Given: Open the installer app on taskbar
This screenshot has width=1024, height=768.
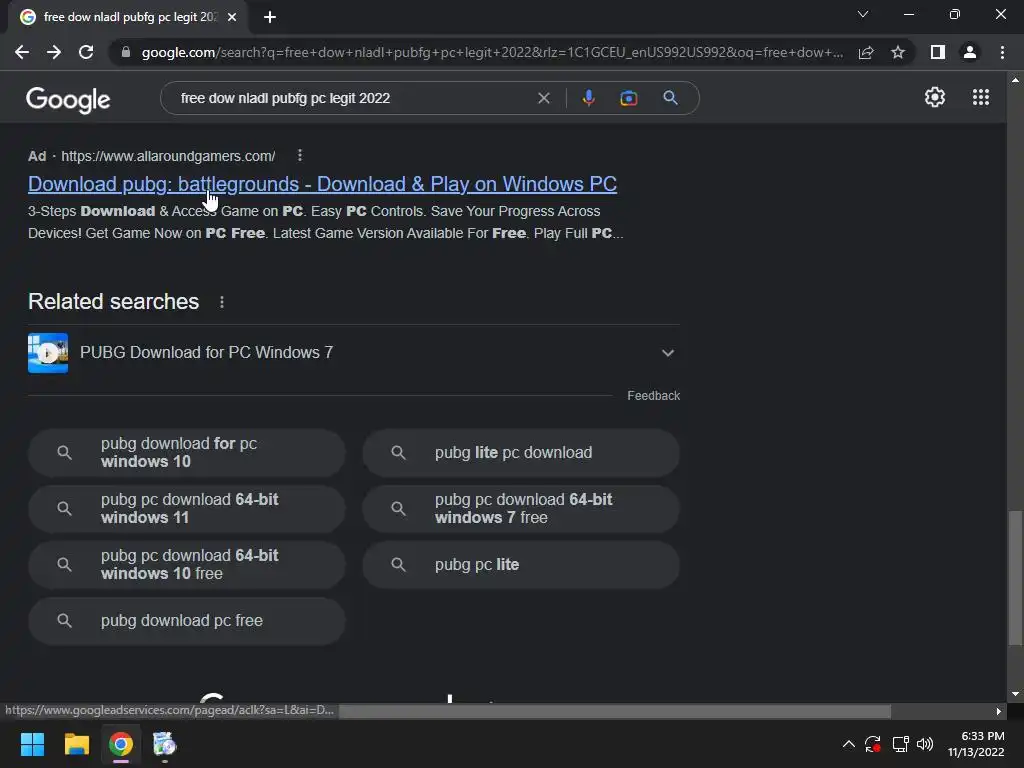Looking at the screenshot, I should pyautogui.click(x=165, y=744).
